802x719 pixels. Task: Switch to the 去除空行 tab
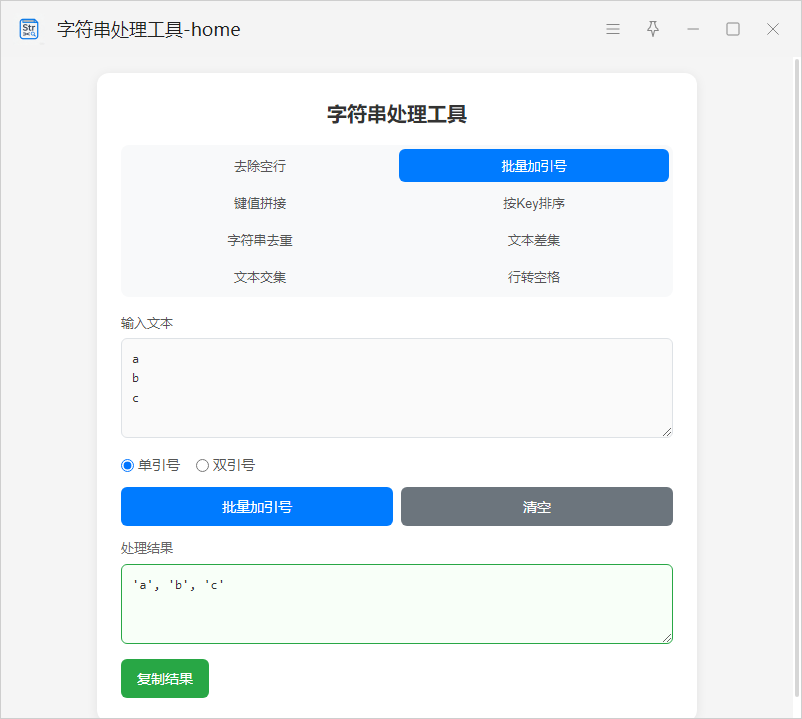(x=260, y=166)
